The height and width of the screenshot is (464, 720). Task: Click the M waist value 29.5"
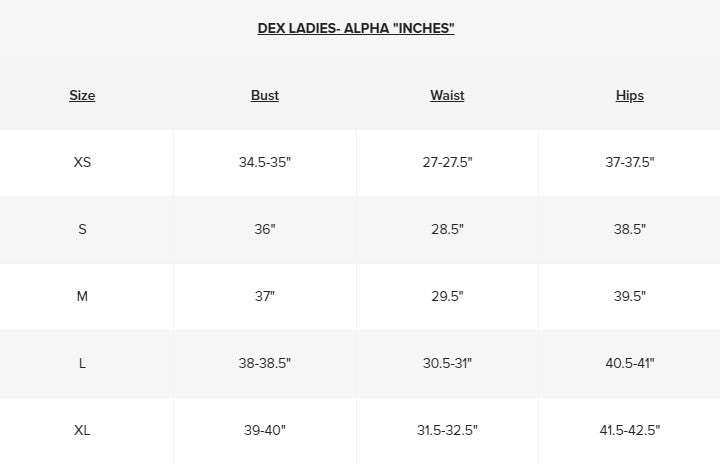click(x=447, y=296)
